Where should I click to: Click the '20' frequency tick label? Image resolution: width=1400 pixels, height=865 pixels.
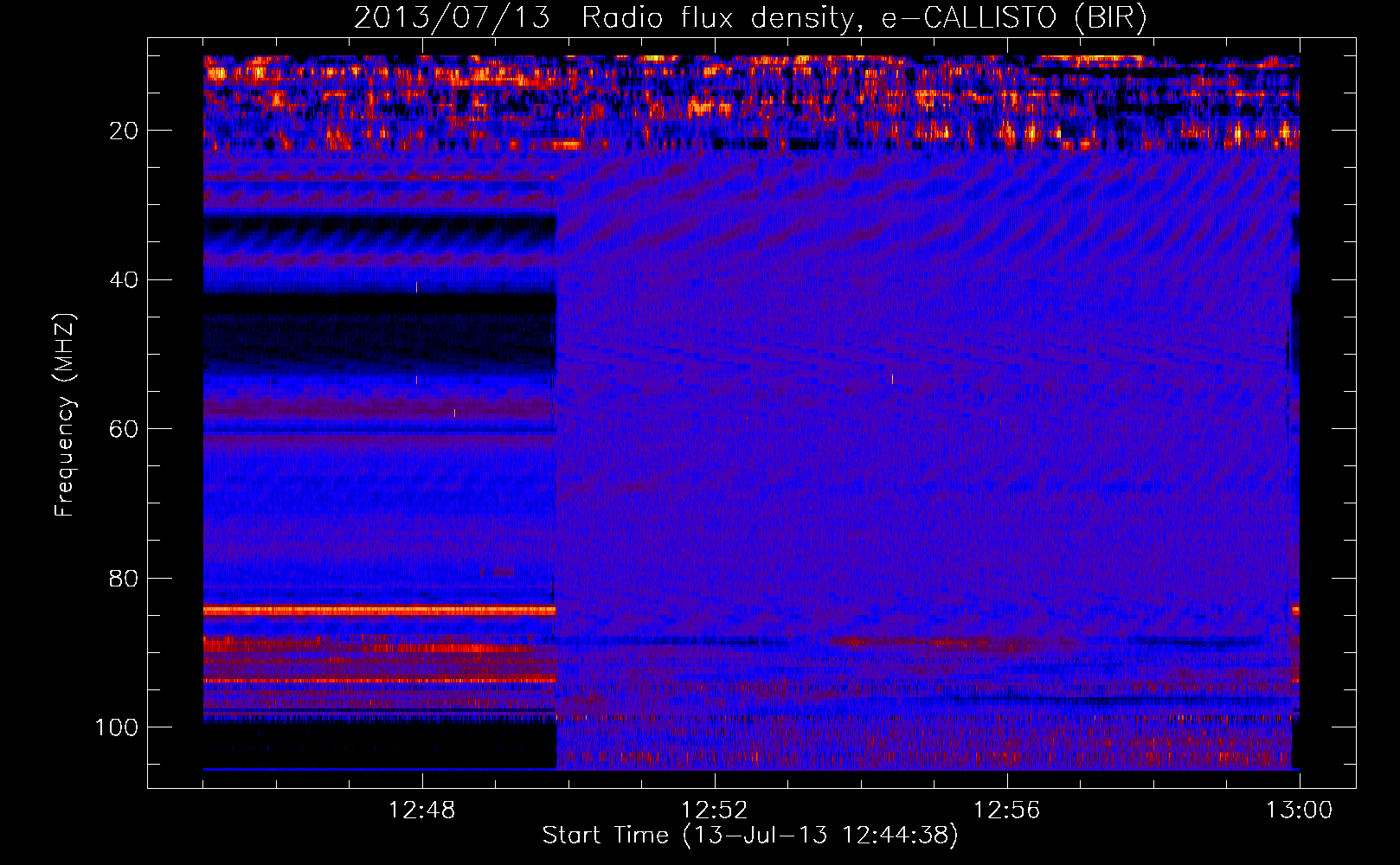pos(125,131)
